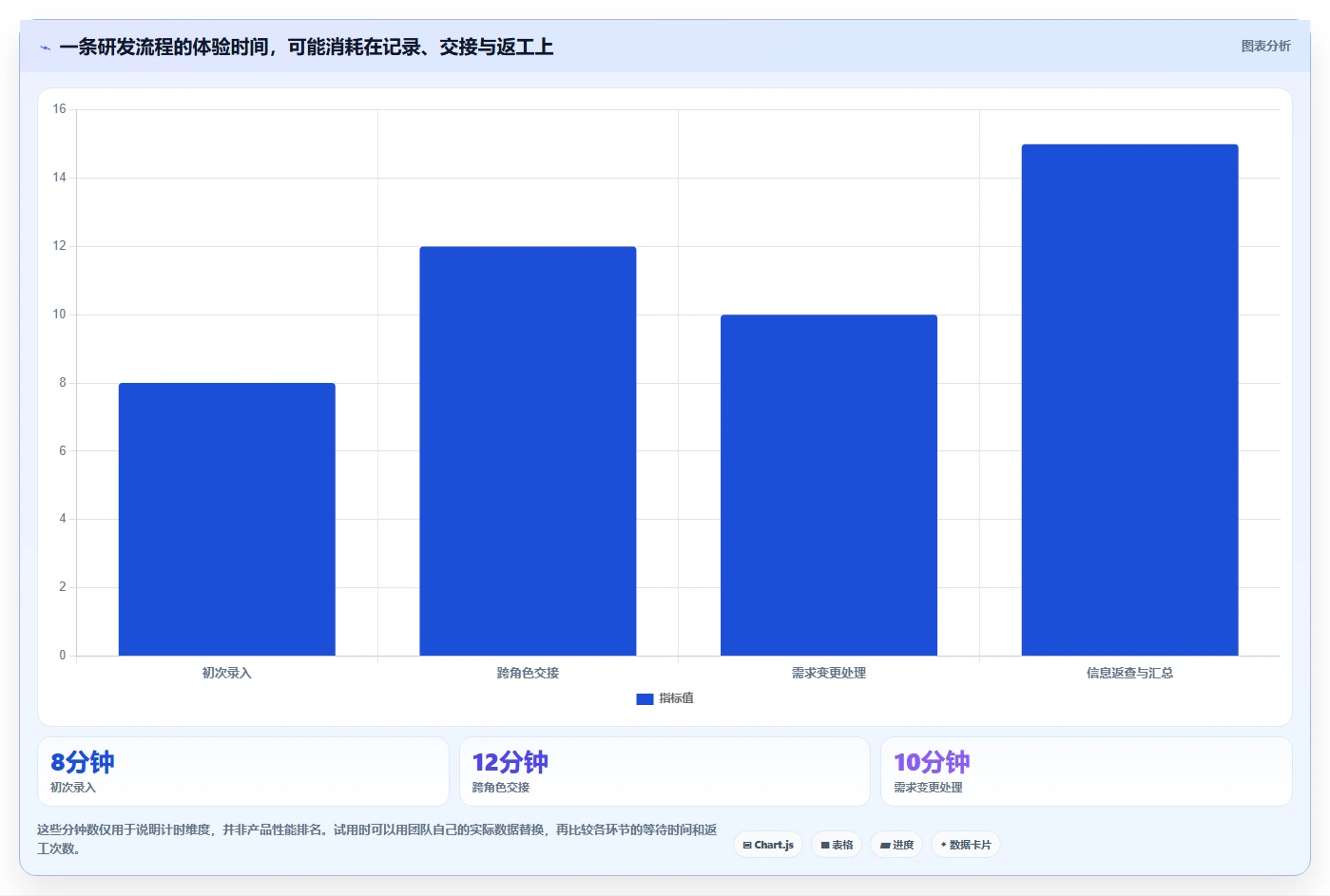
Task: Click the 12分钟 跨角色交接 data card
Action: [x=665, y=772]
